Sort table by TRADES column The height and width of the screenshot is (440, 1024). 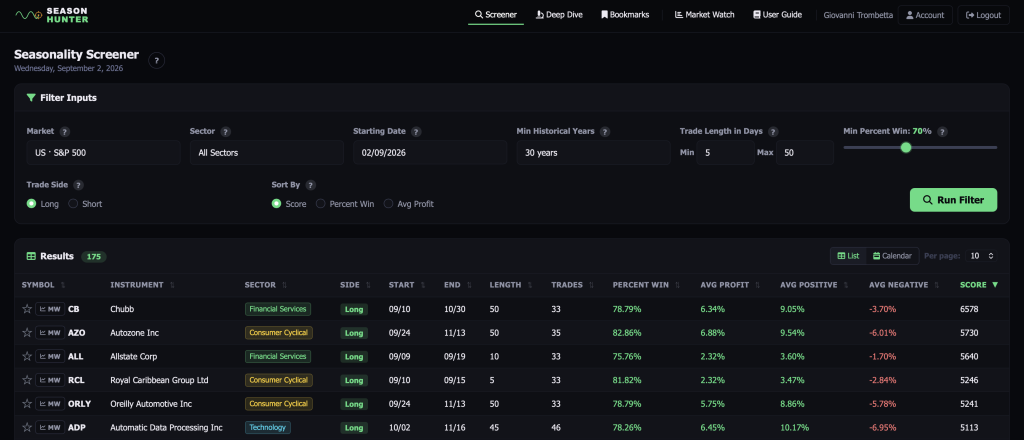[x=572, y=285]
